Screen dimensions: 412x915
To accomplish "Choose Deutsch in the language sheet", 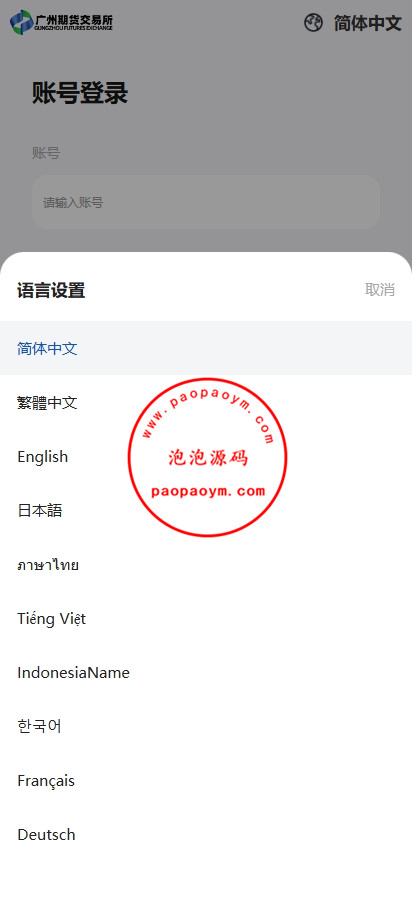I will tap(206, 834).
